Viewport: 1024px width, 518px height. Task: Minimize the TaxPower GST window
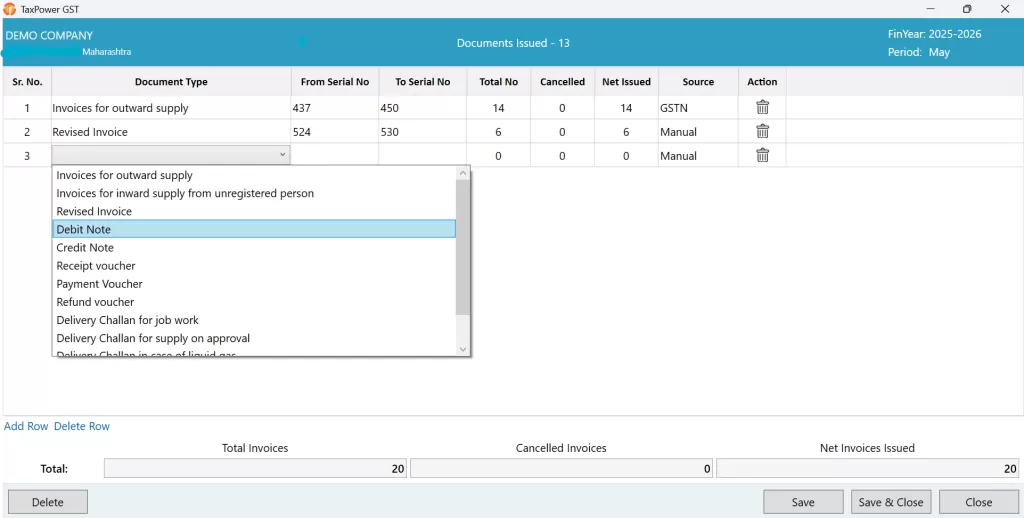click(x=930, y=9)
